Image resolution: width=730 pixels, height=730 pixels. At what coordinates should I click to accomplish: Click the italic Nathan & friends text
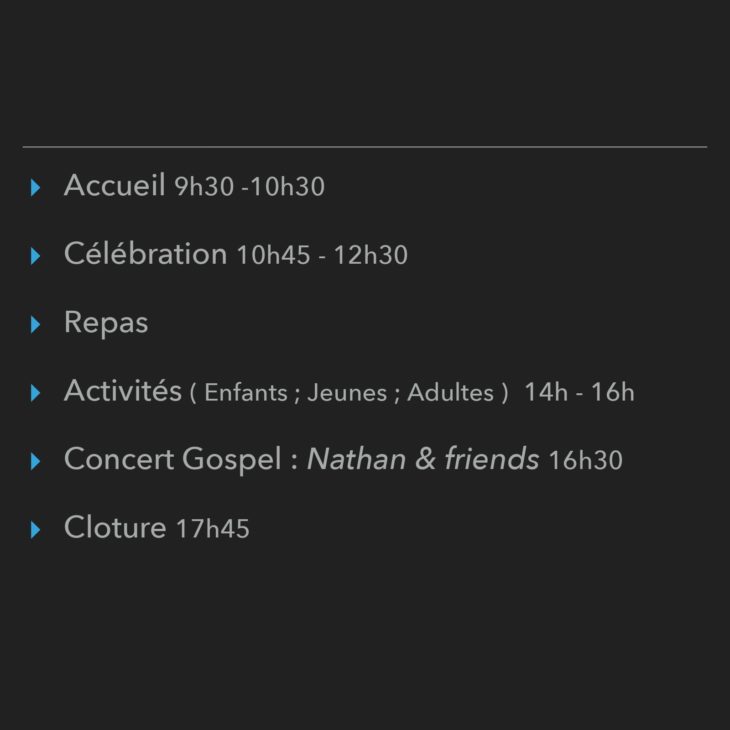[x=423, y=459]
